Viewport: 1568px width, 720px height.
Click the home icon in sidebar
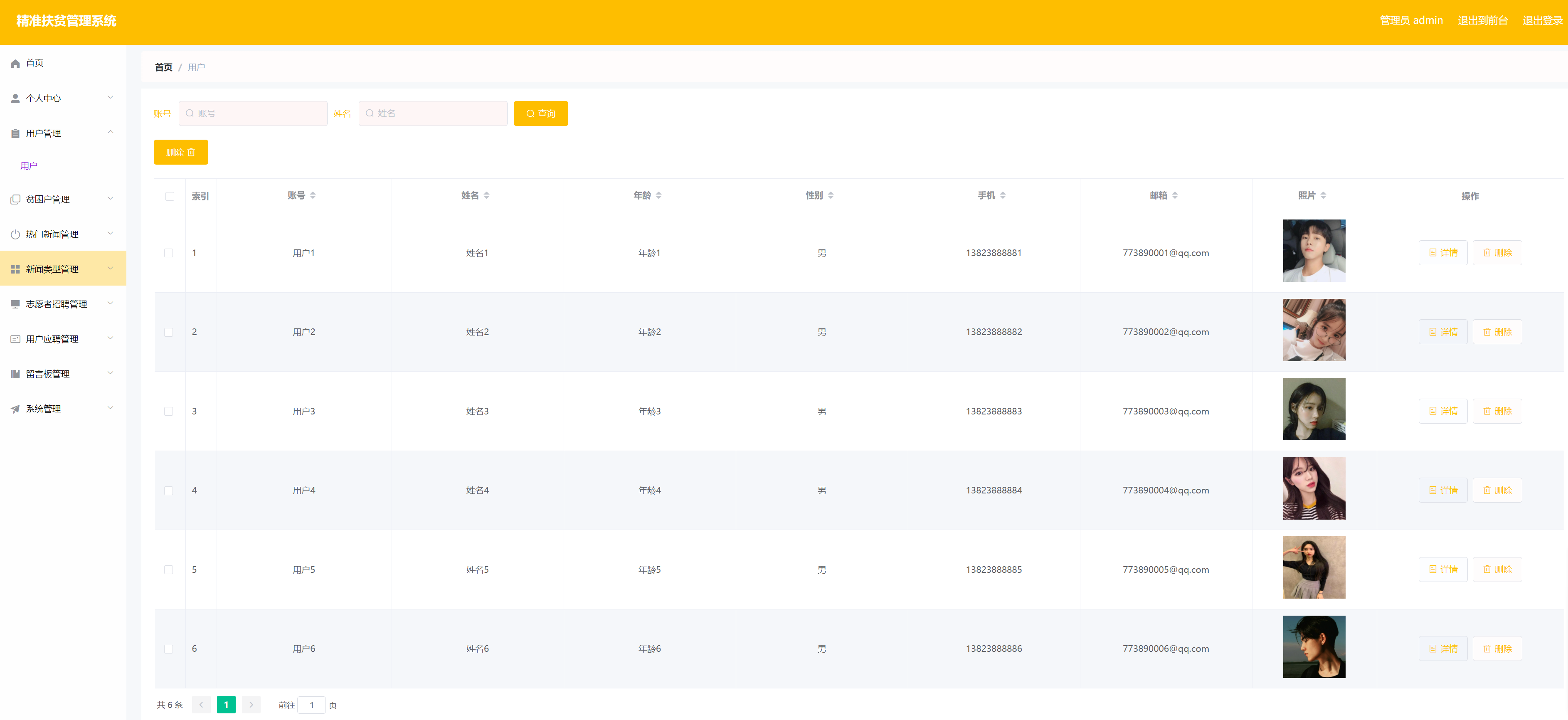[15, 63]
